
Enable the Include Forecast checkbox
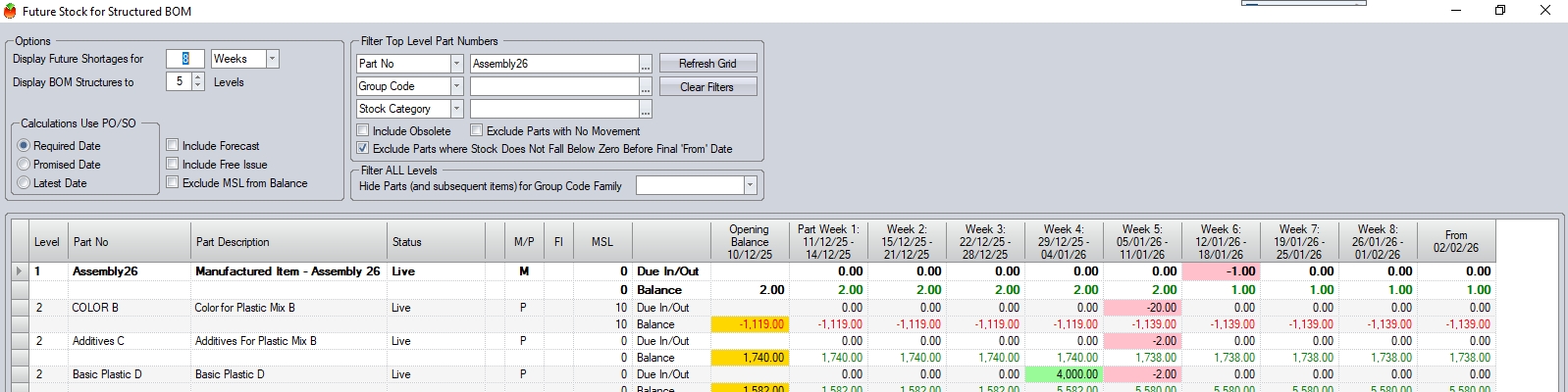[173, 146]
